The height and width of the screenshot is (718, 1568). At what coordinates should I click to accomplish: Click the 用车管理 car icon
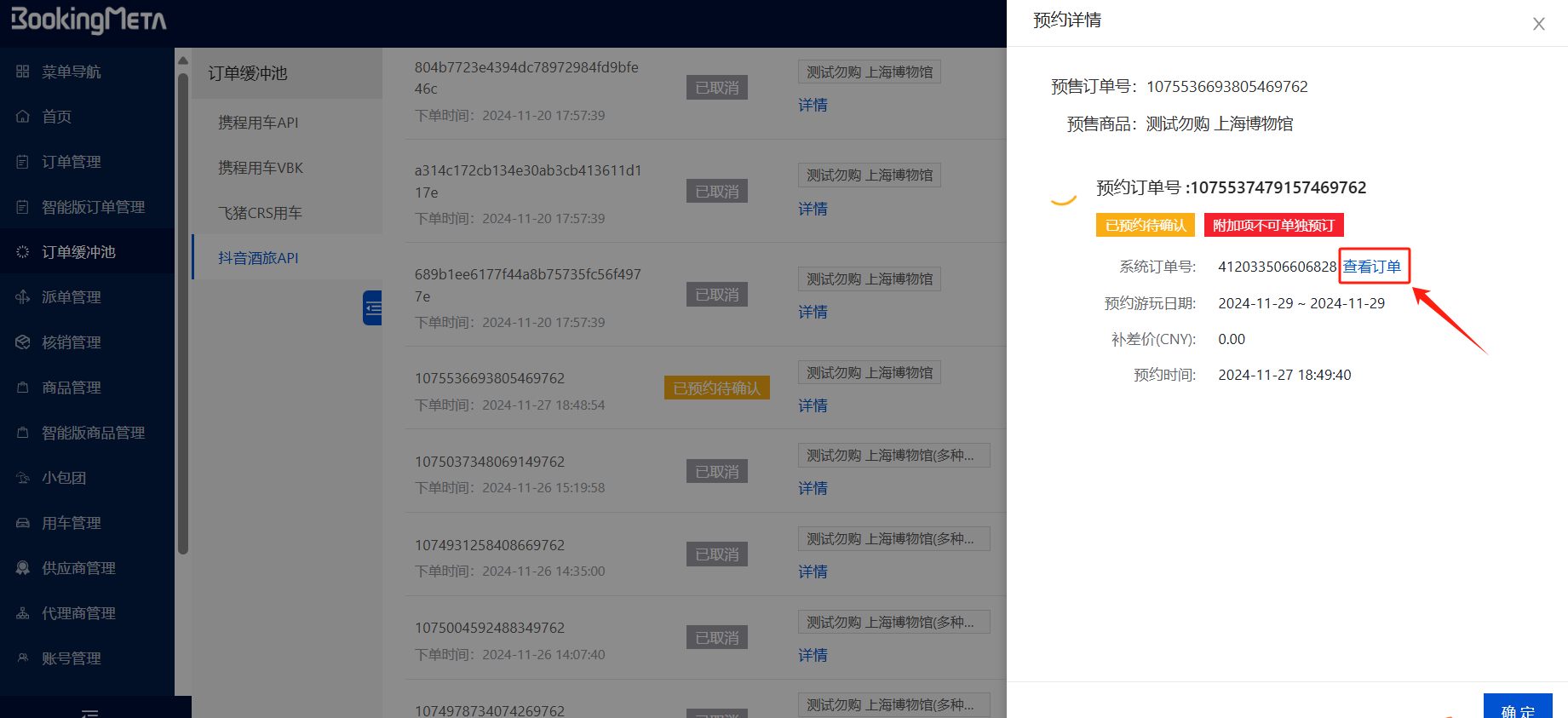click(x=23, y=523)
